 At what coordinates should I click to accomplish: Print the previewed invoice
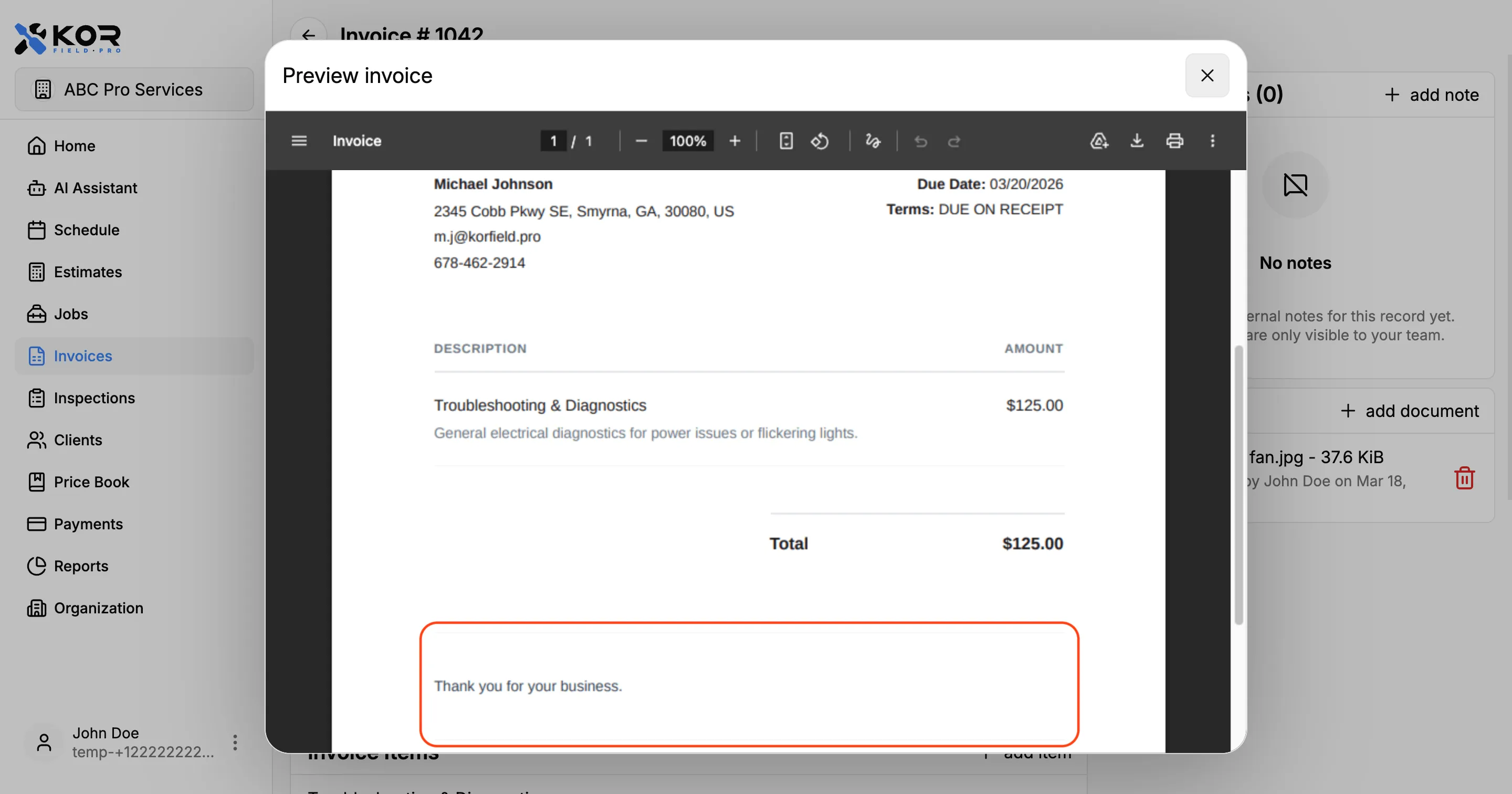click(x=1174, y=141)
